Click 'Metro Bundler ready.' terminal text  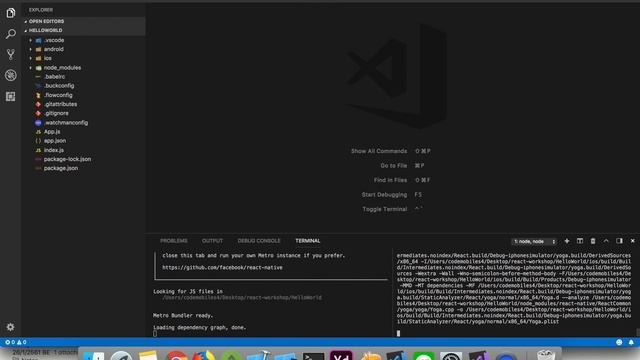(183, 316)
